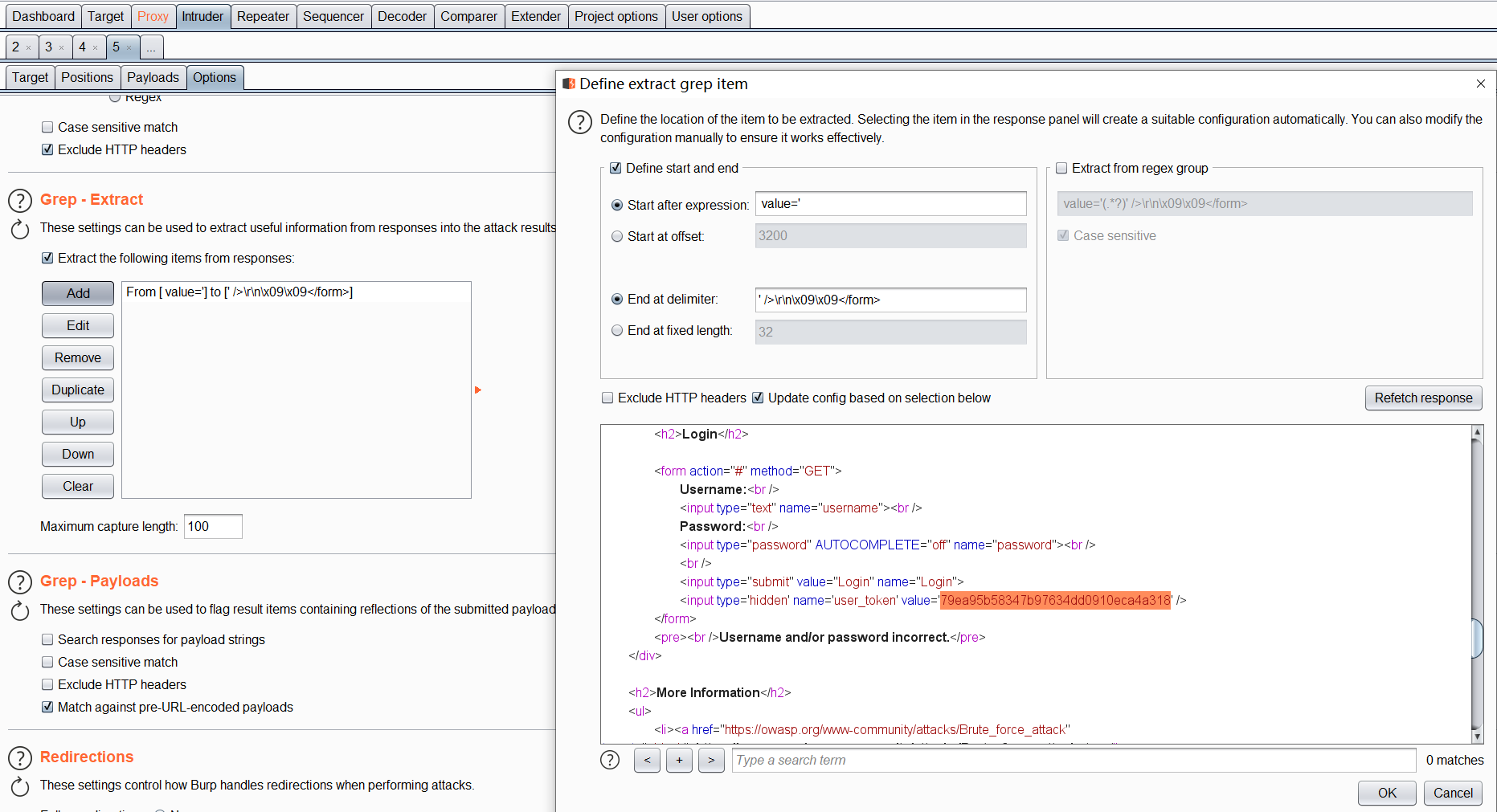This screenshot has height=812, width=1497.
Task: Toggle Extract the following items from responses
Action: coord(47,258)
